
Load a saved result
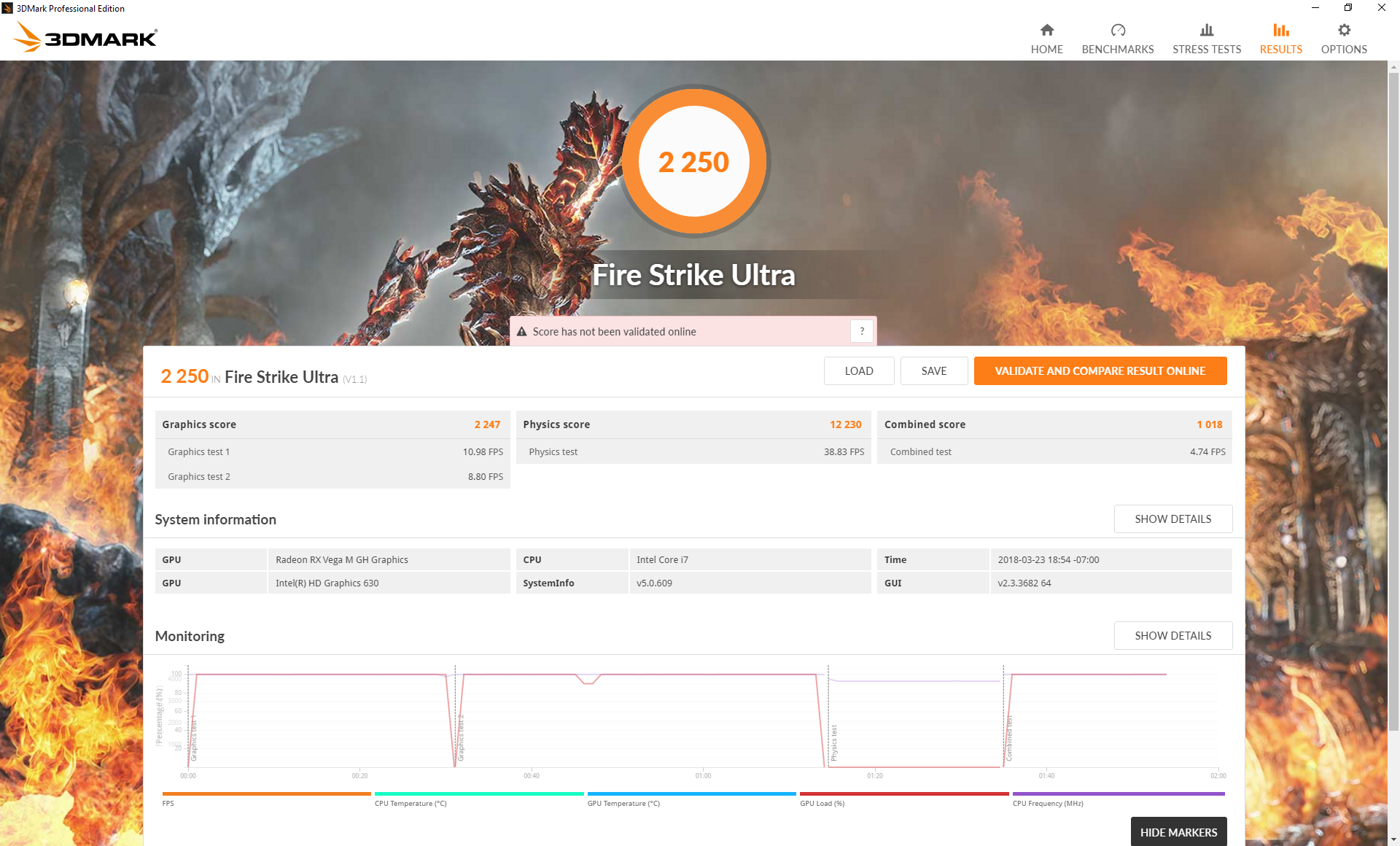tap(858, 371)
